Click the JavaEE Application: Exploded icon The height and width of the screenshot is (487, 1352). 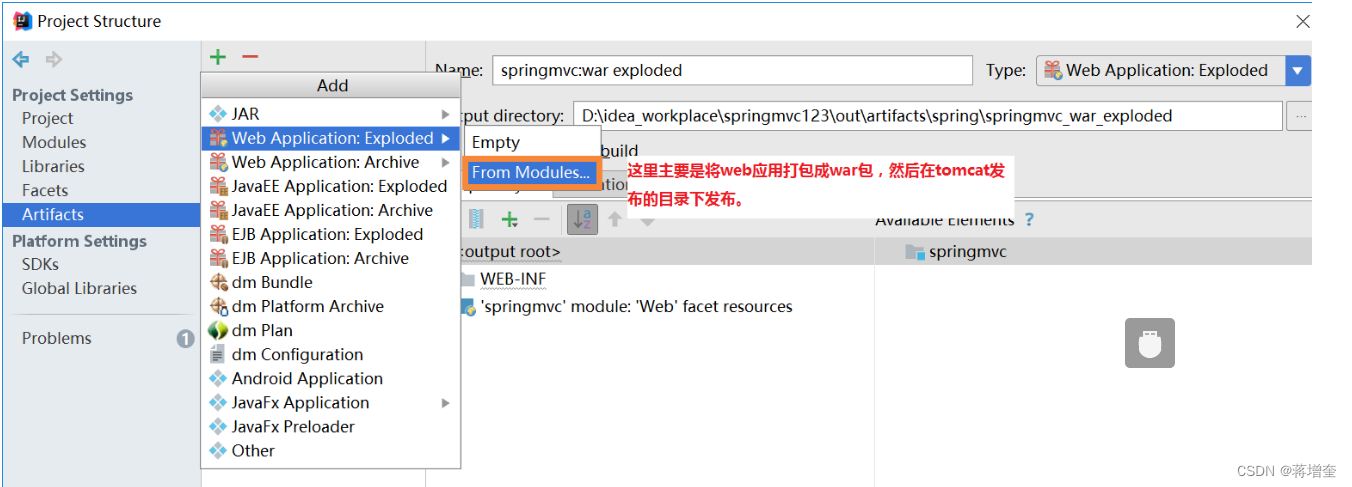(x=218, y=186)
